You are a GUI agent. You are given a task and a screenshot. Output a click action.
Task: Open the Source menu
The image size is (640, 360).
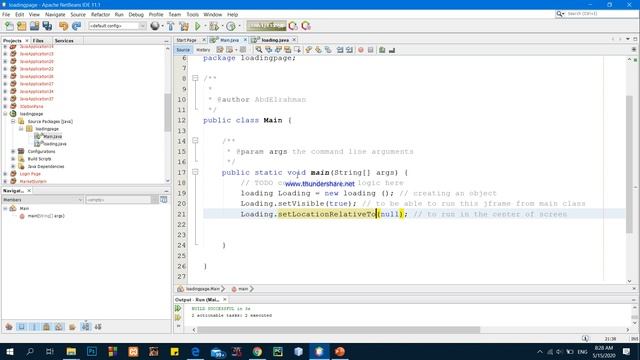[78, 14]
